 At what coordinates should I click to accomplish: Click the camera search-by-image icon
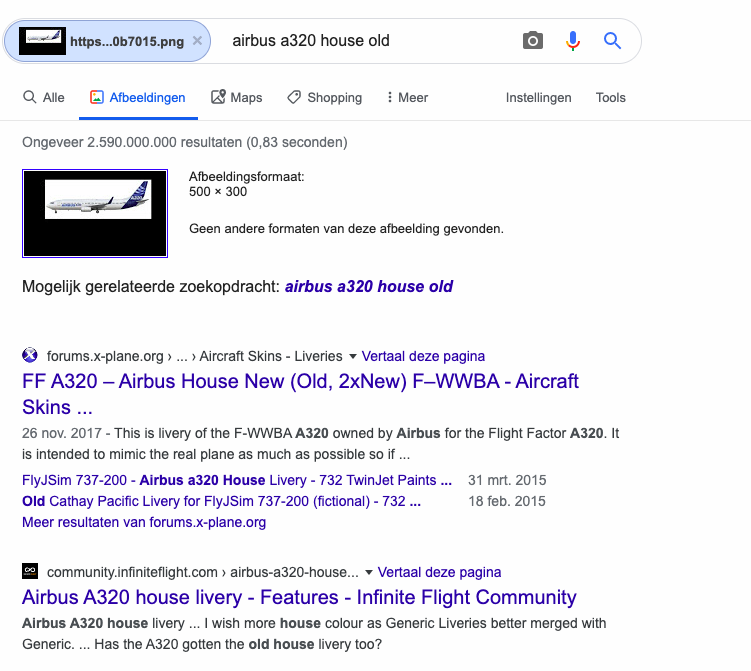533,41
